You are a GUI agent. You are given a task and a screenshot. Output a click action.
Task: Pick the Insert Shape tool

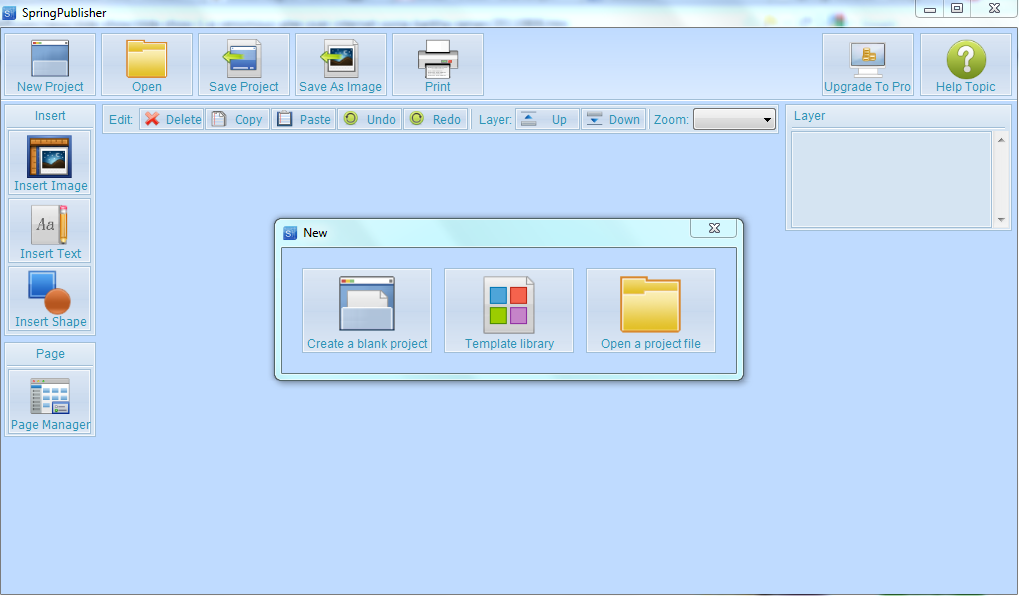click(50, 299)
